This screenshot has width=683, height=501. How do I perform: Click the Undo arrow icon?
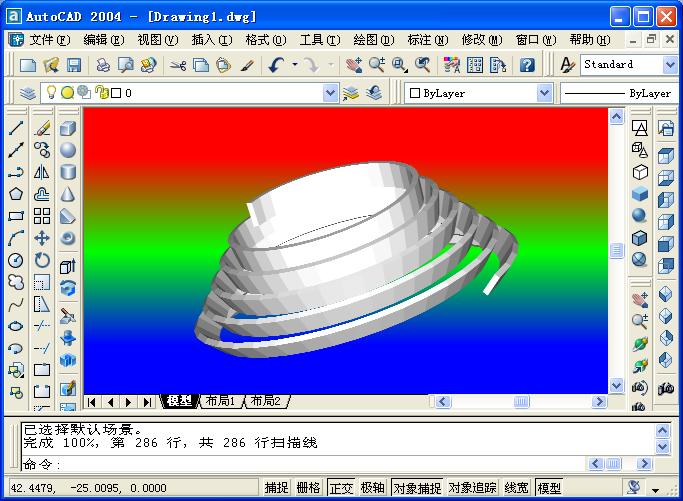click(277, 65)
